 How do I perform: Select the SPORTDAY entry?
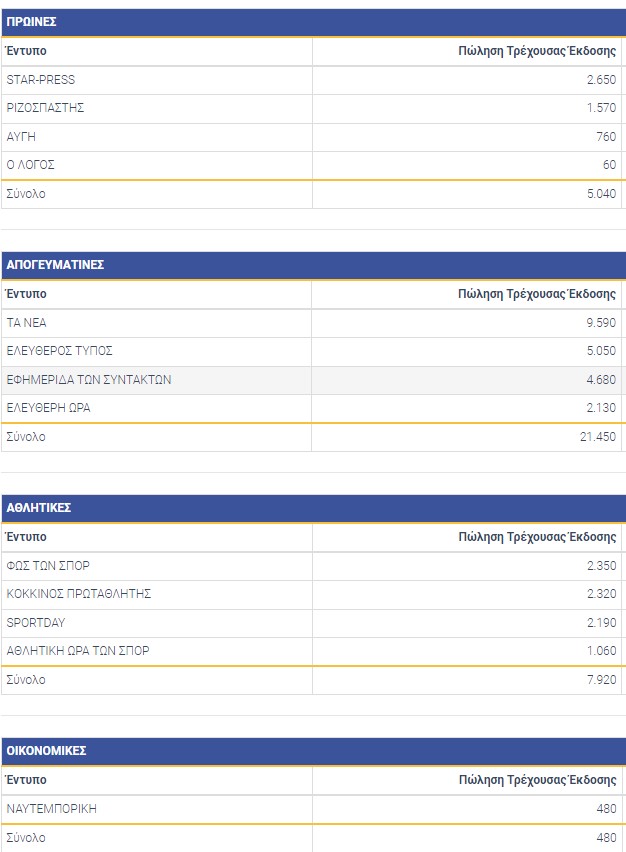click(x=36, y=622)
